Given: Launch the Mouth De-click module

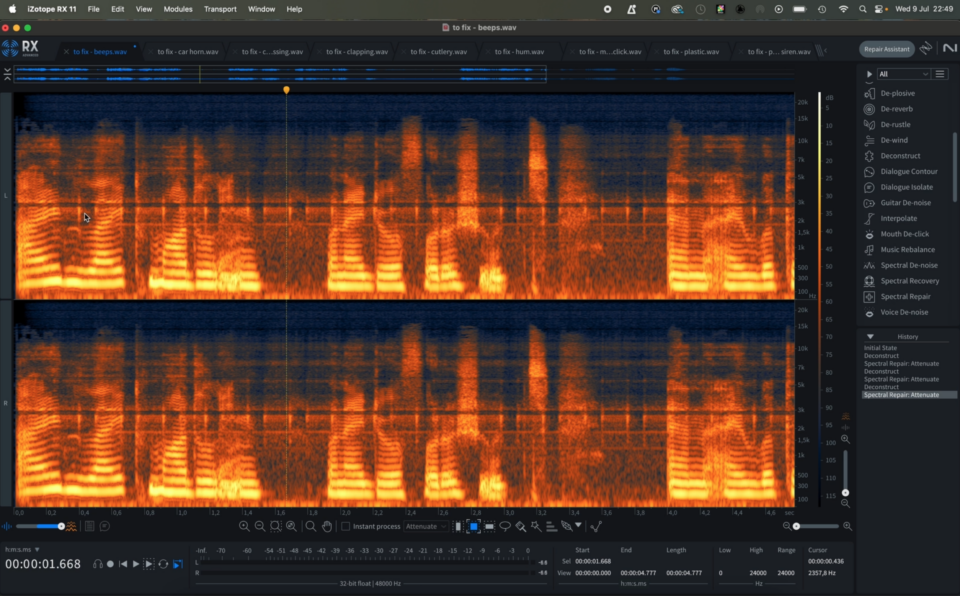Looking at the screenshot, I should coord(904,234).
